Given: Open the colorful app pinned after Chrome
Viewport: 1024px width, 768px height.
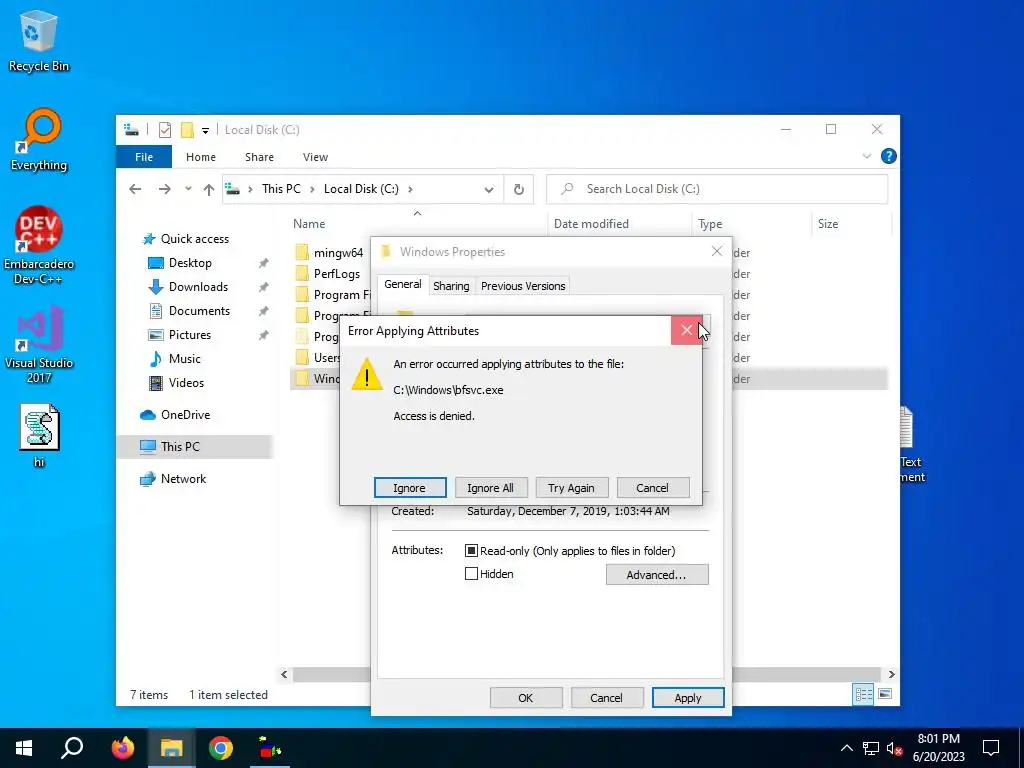Looking at the screenshot, I should 270,748.
